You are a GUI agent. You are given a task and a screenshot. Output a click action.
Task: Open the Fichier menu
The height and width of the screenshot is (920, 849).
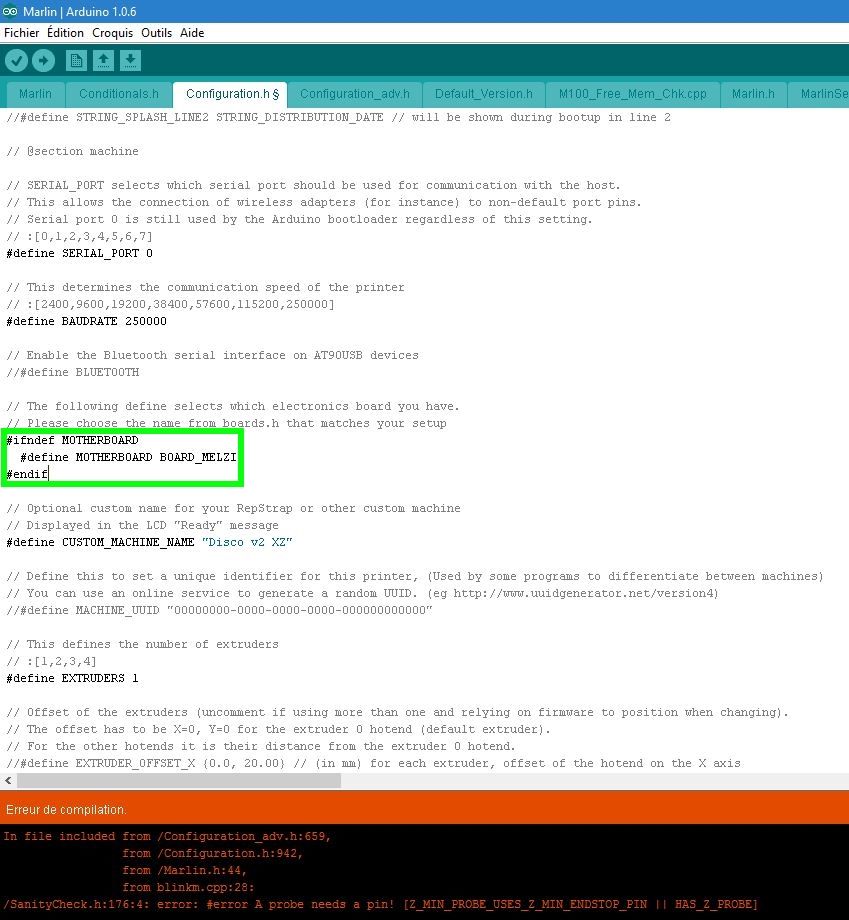22,33
